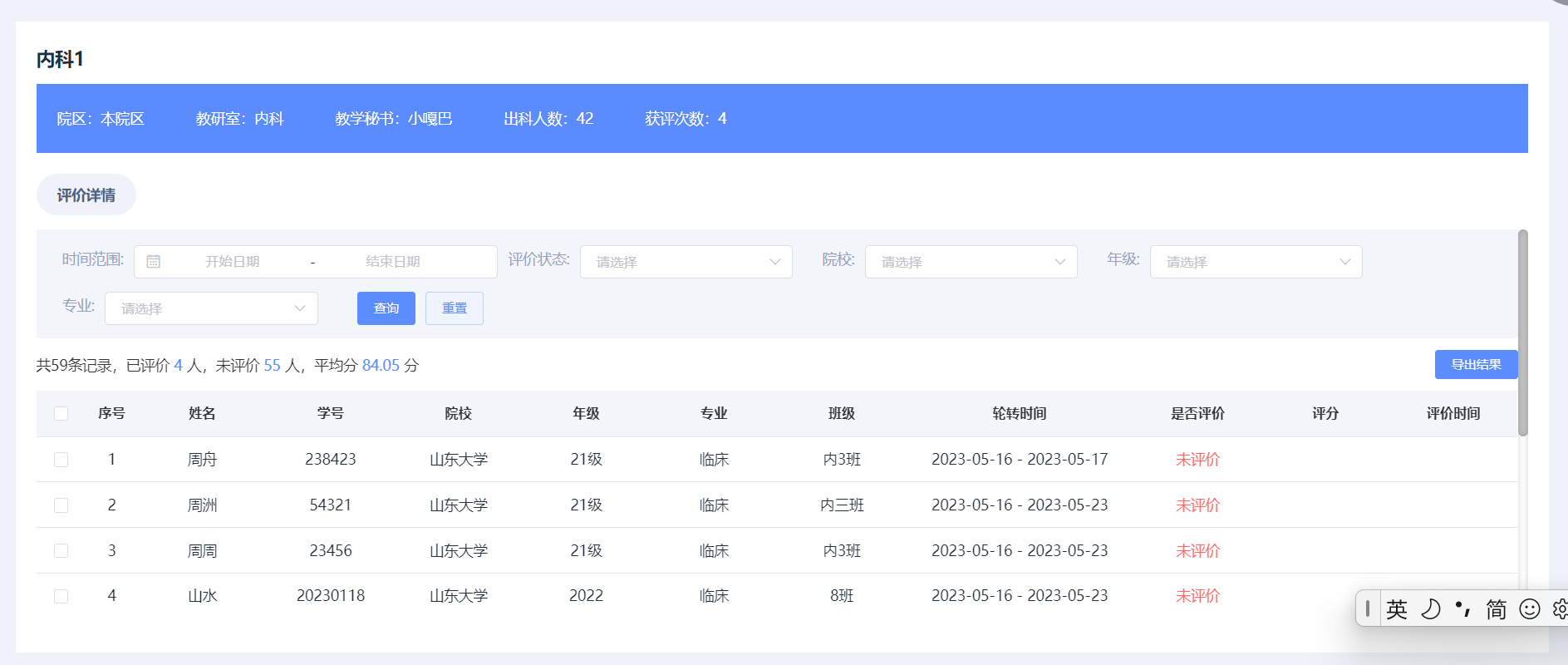The height and width of the screenshot is (665, 1568).
Task: Click 未评价 status in 山水 row
Action: [1197, 596]
